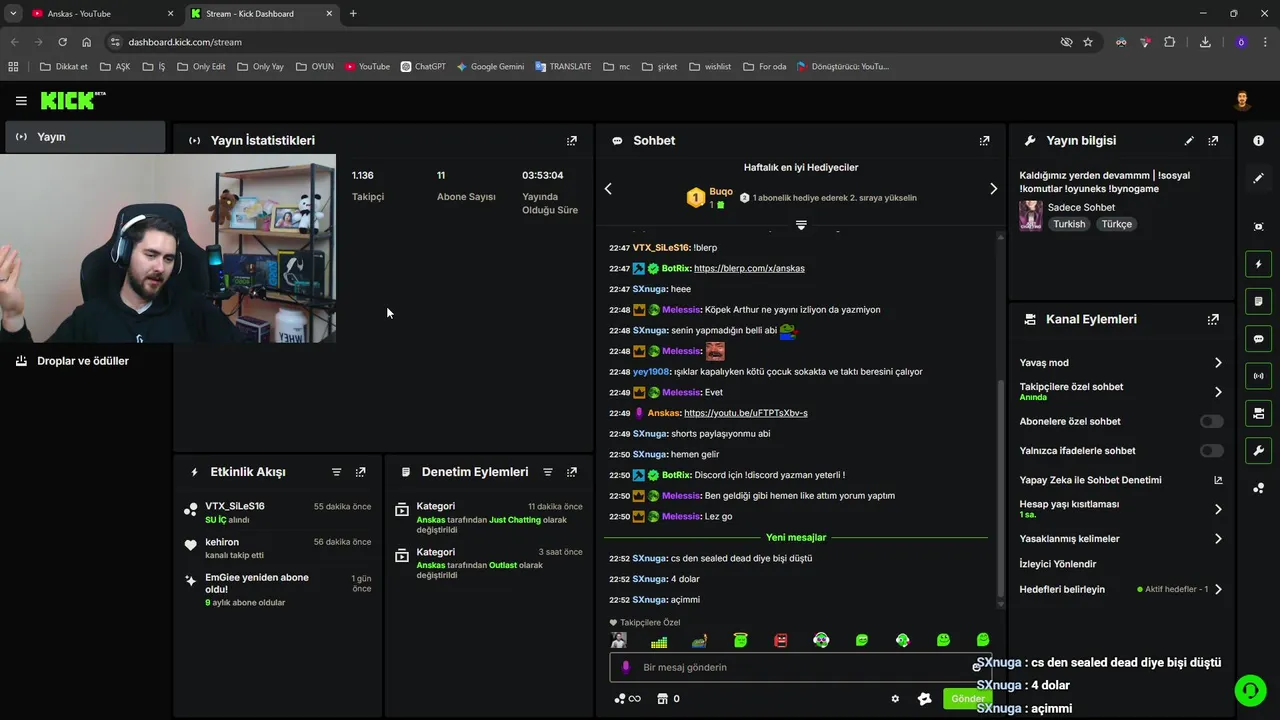
Task: Open the Chrome tab list dropdown
Action: coord(13,14)
